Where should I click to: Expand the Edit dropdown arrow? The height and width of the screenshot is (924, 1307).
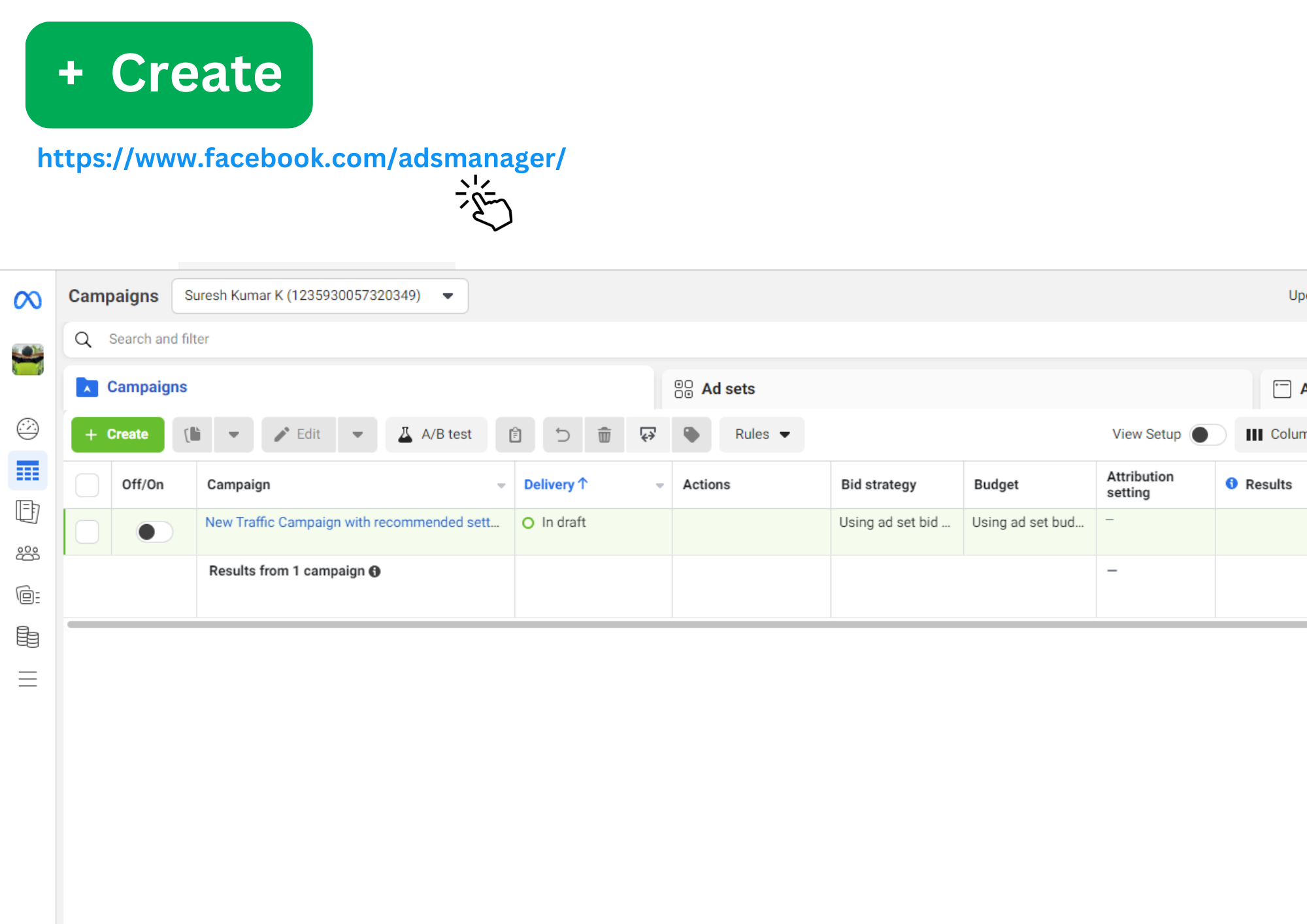[x=357, y=435]
